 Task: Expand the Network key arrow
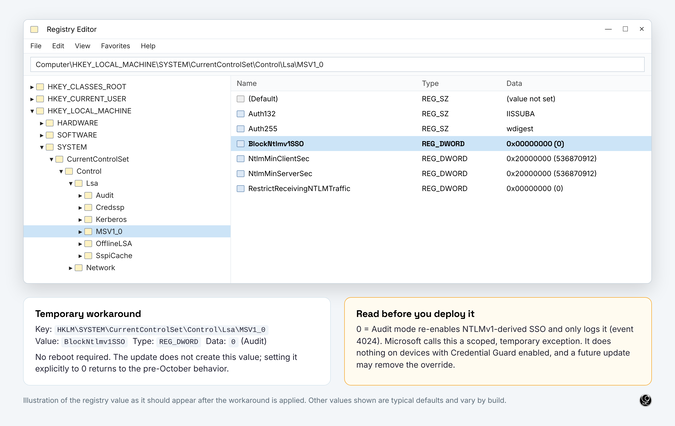click(71, 268)
